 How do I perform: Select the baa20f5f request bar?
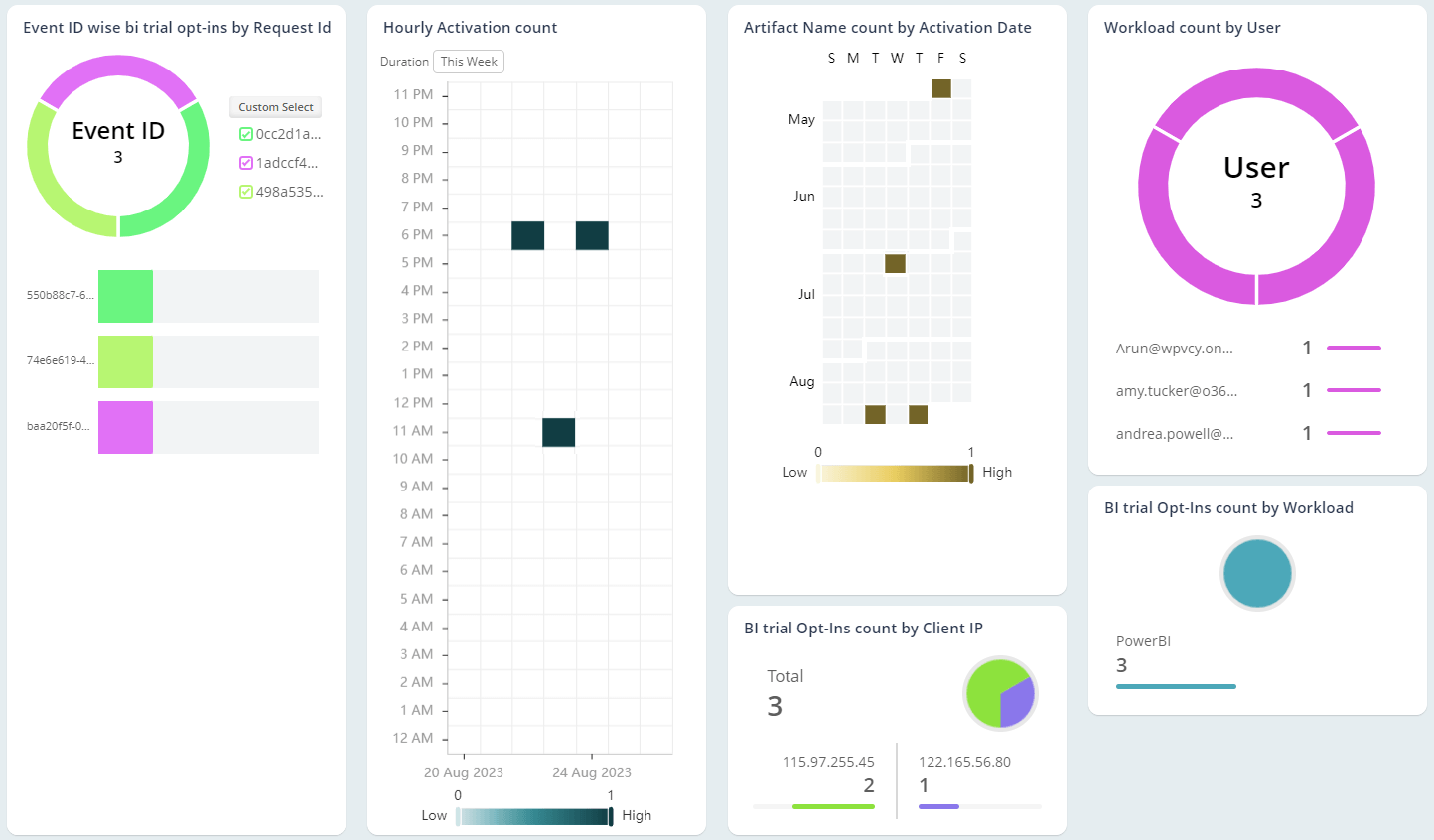(125, 427)
